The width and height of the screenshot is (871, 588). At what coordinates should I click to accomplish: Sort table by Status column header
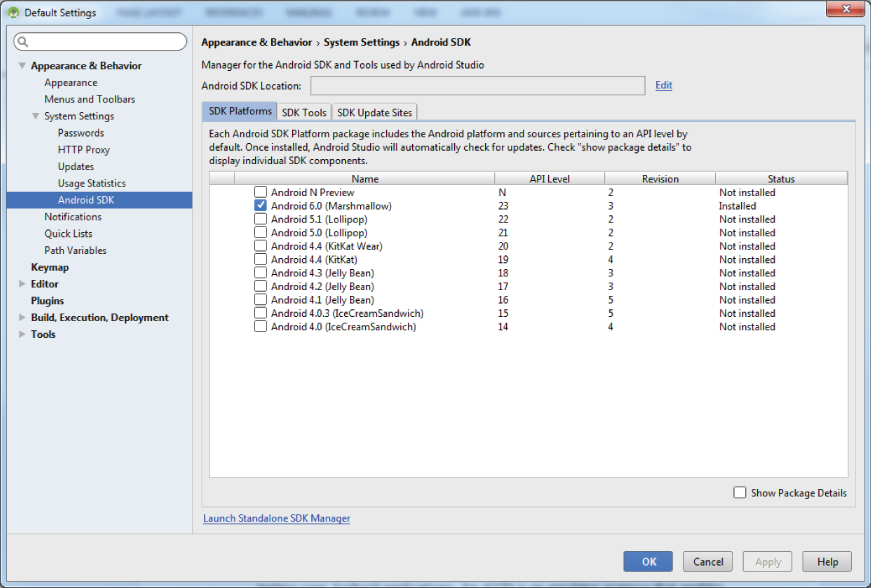point(781,179)
